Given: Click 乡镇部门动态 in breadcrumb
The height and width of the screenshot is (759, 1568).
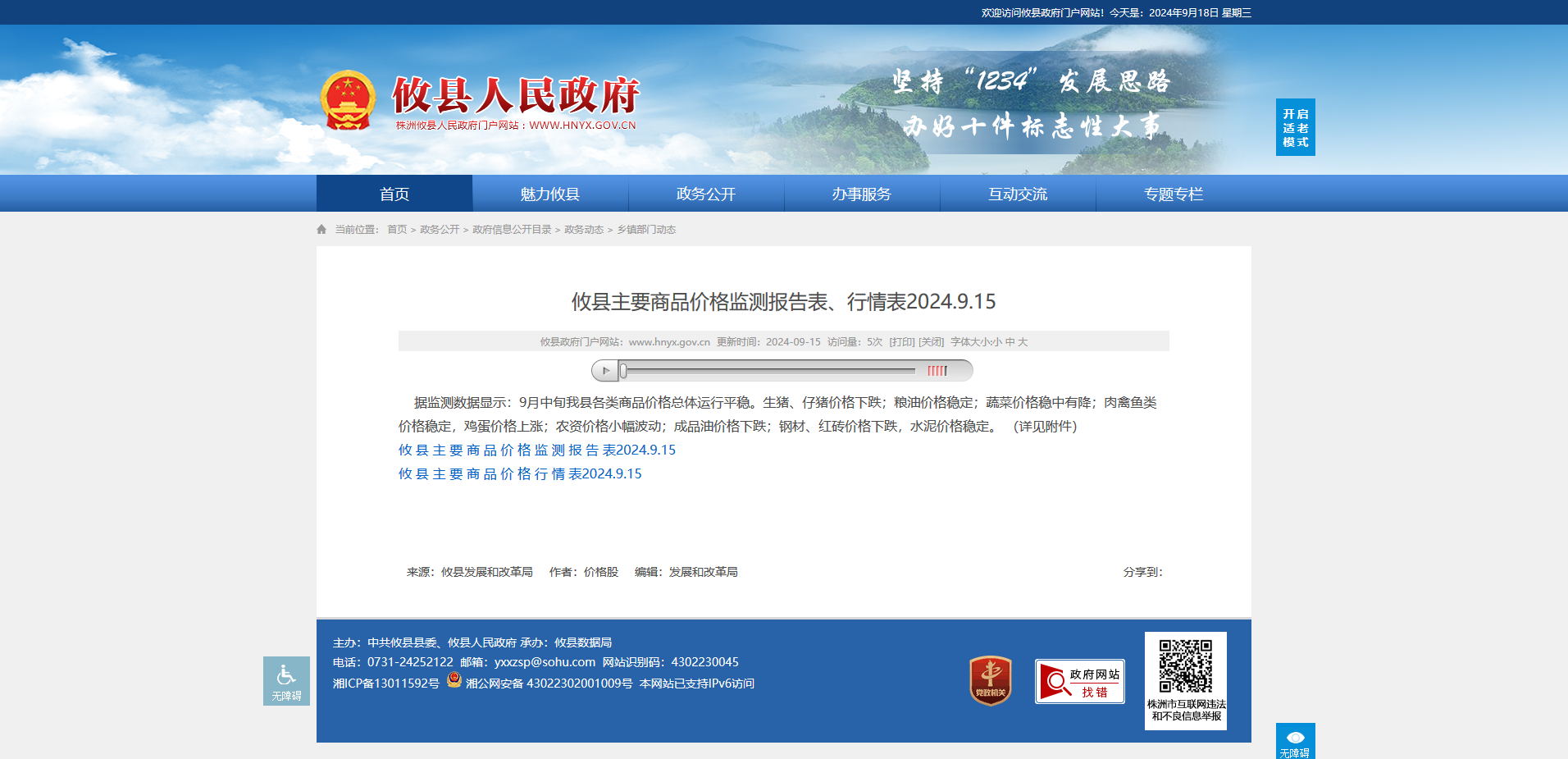Looking at the screenshot, I should coord(646,230).
